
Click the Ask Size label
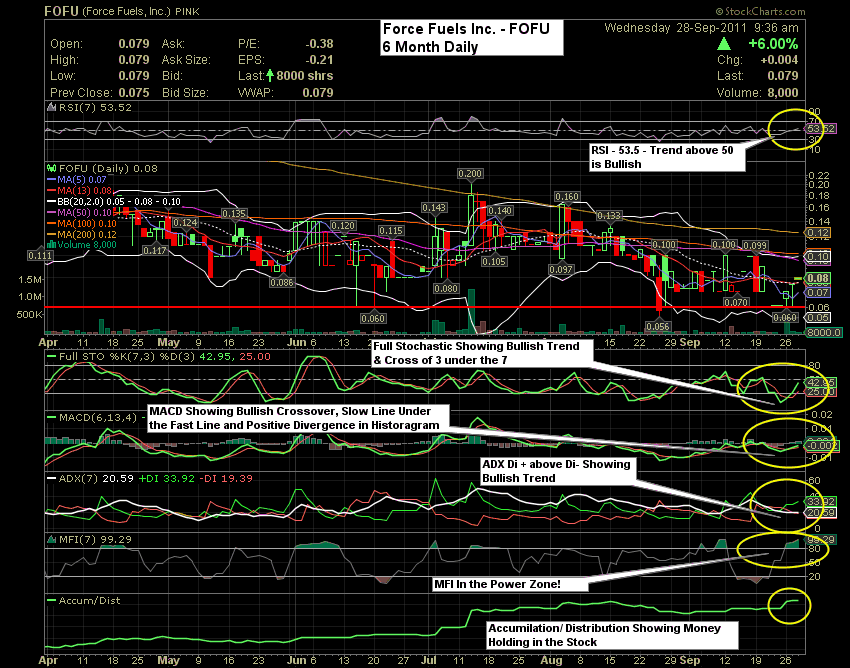(186, 60)
